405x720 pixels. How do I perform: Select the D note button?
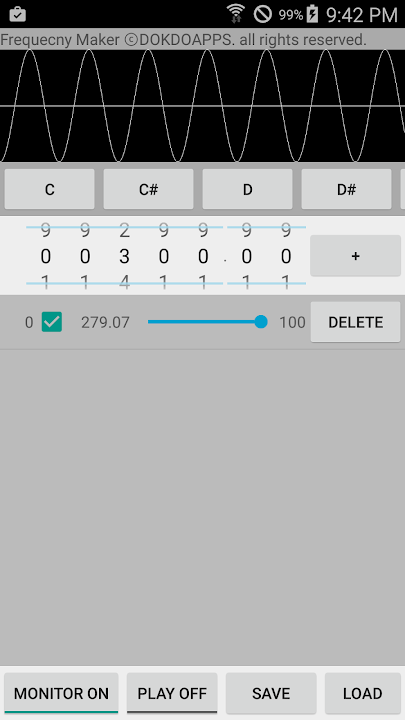click(248, 189)
